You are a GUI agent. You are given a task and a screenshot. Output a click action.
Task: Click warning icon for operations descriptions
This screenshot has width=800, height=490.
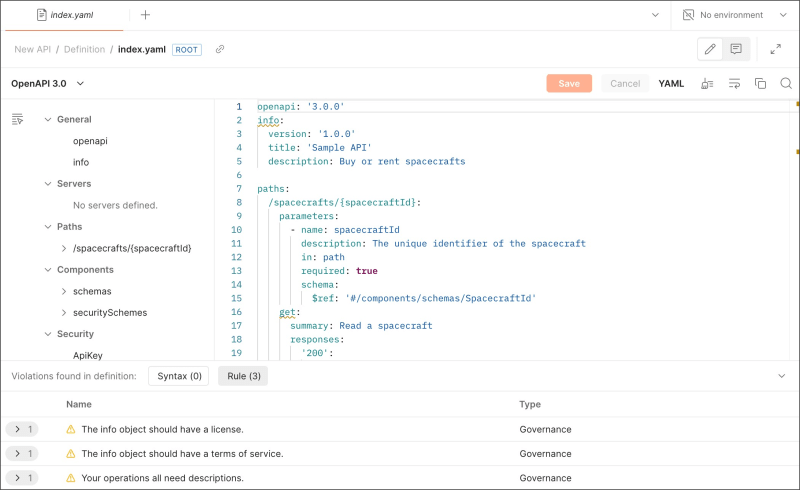(71, 478)
